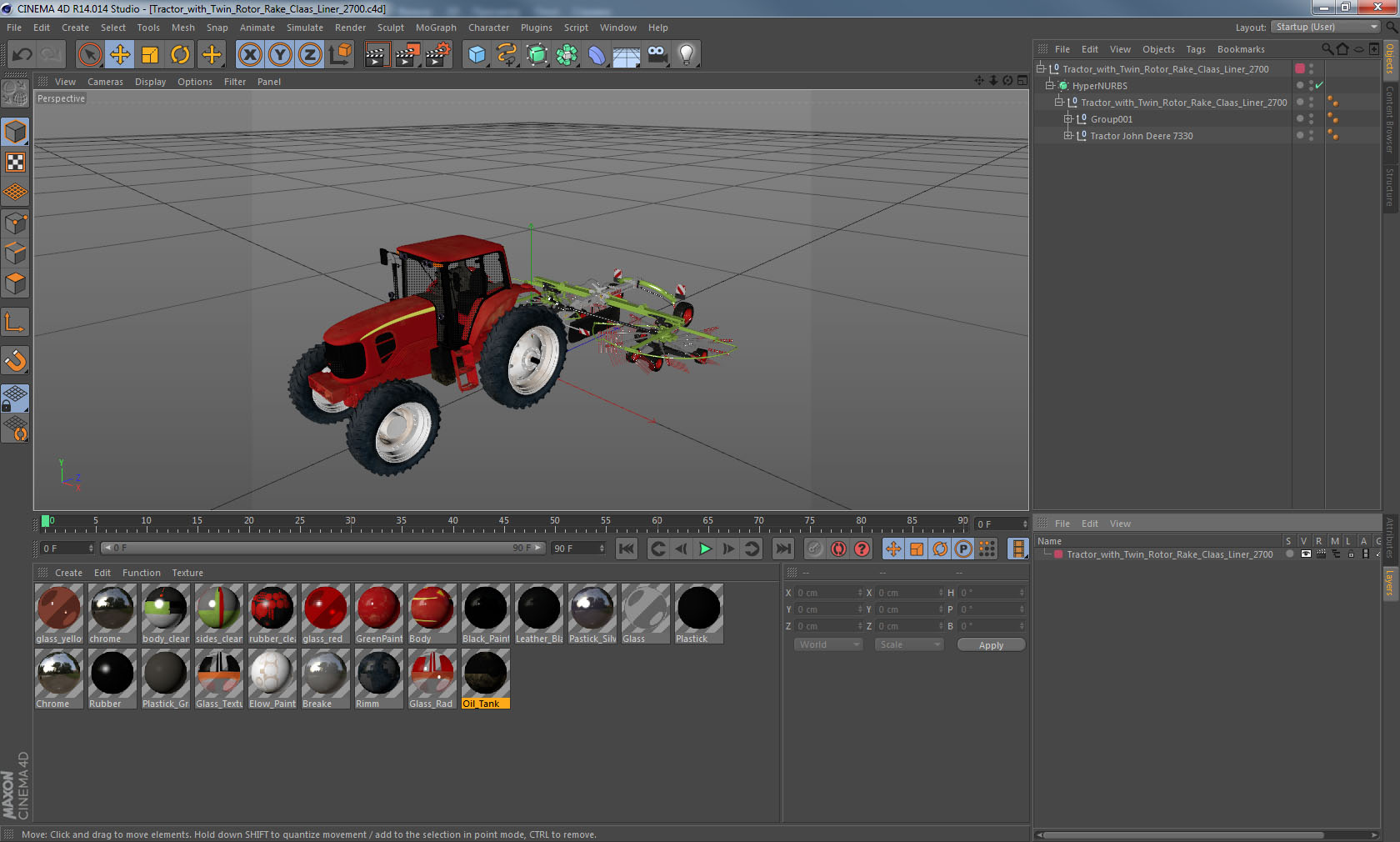Open material manager Texture menu
The image size is (1400, 842).
(187, 573)
